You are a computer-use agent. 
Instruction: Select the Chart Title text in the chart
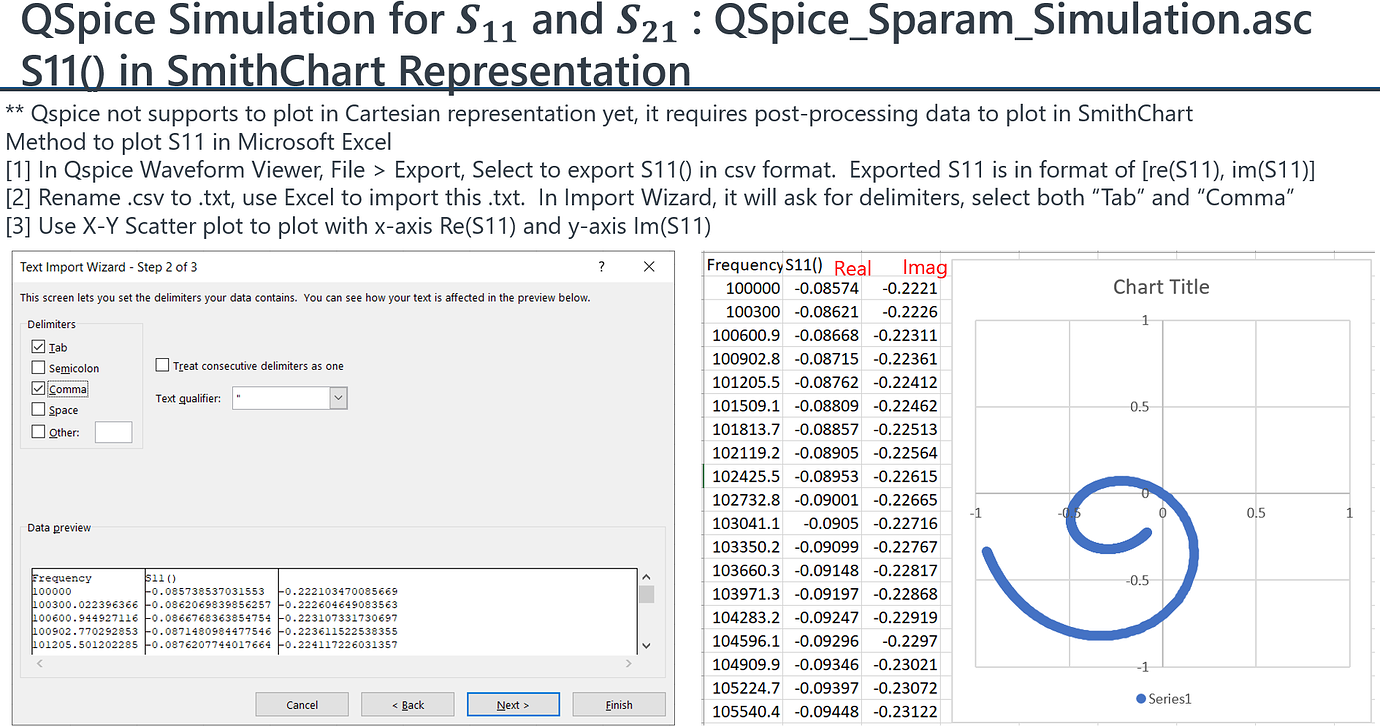click(x=1160, y=287)
